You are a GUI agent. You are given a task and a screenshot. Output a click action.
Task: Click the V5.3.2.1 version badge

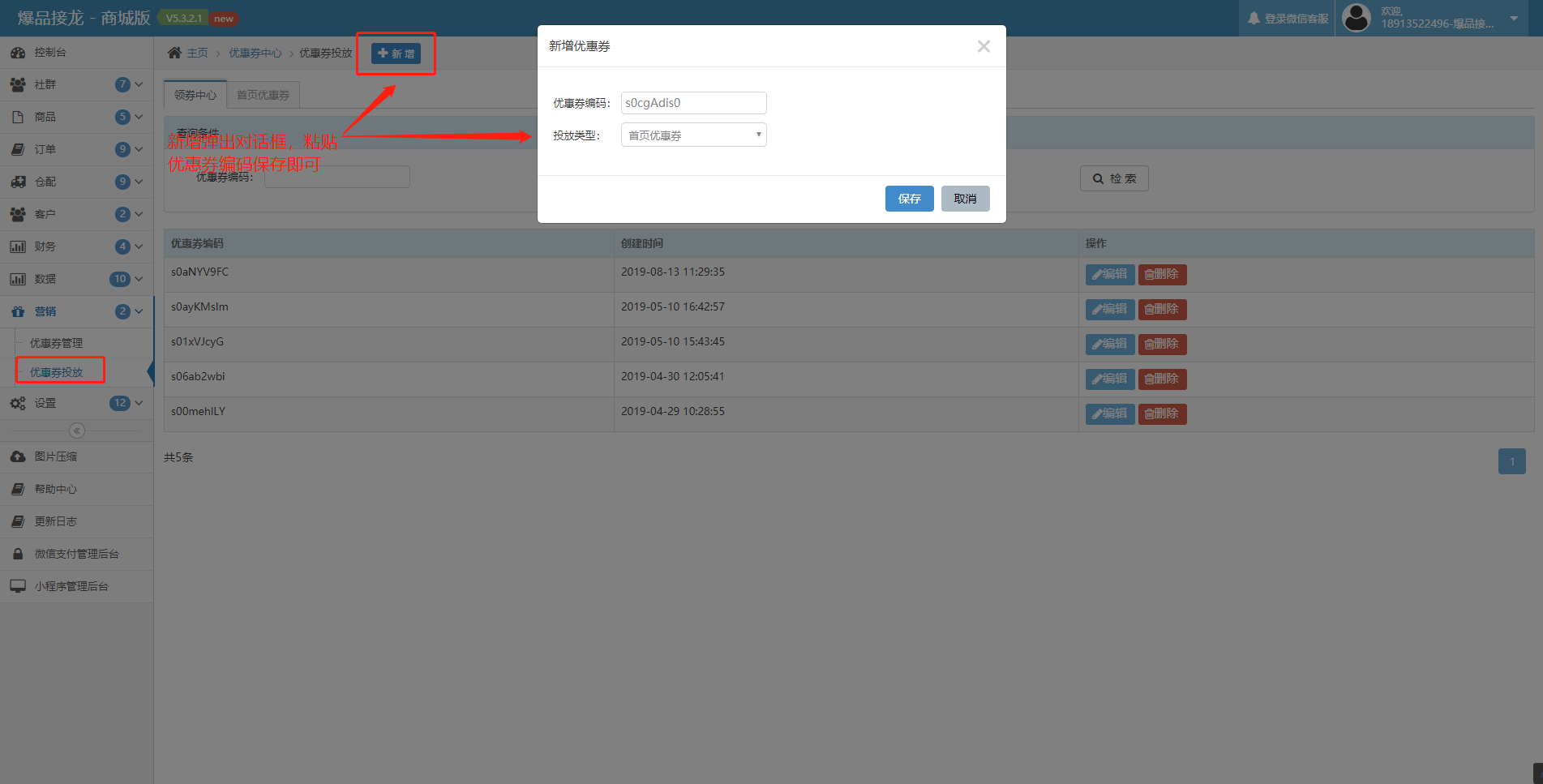click(x=184, y=18)
